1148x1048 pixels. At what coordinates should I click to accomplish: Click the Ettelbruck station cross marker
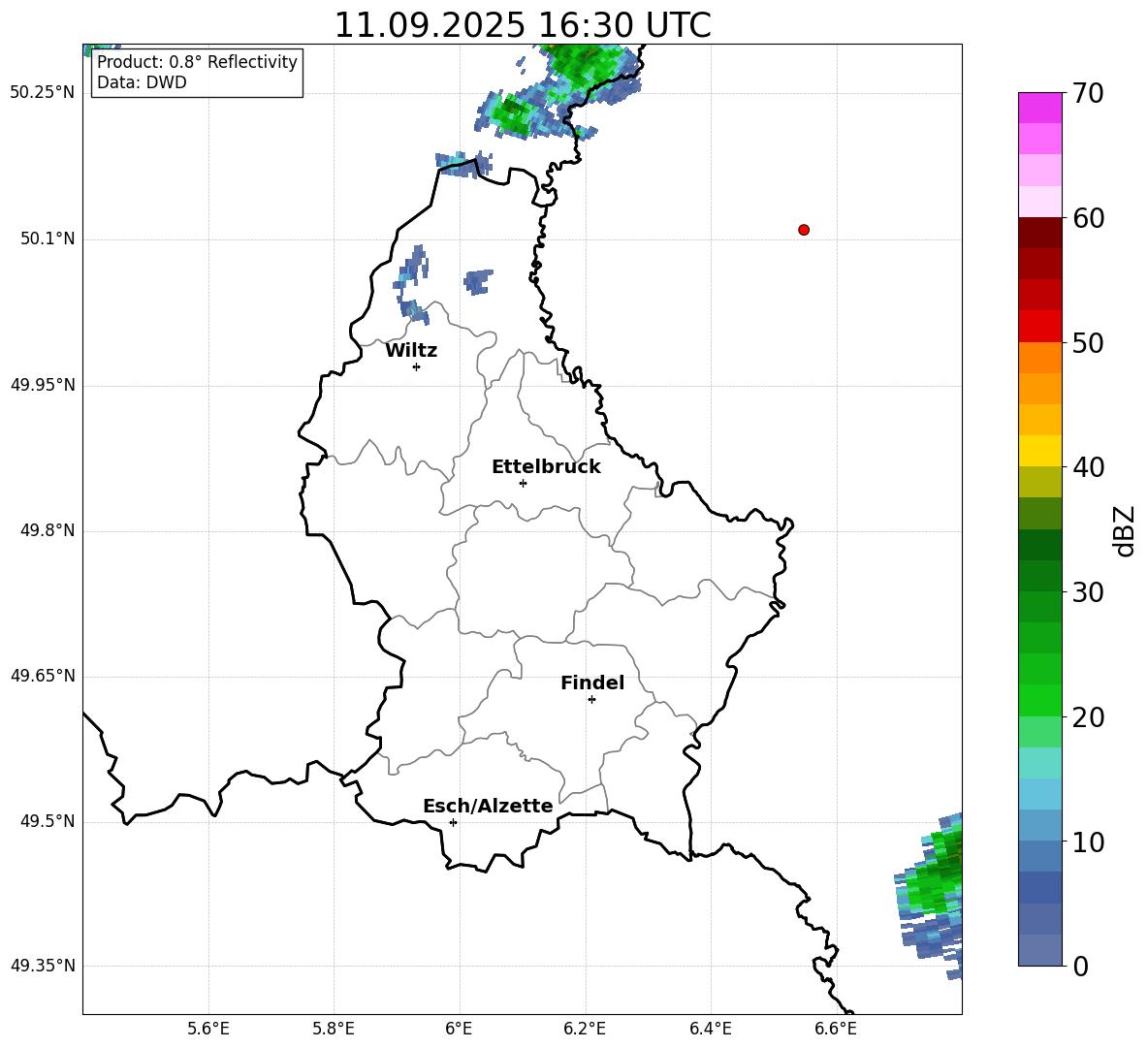[x=523, y=483]
